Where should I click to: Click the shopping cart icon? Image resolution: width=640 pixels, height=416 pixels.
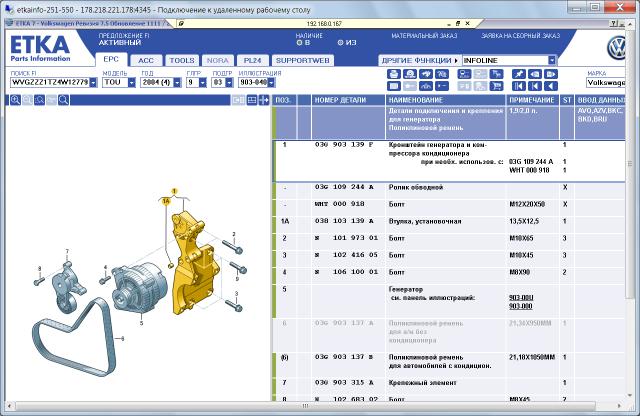click(x=496, y=86)
